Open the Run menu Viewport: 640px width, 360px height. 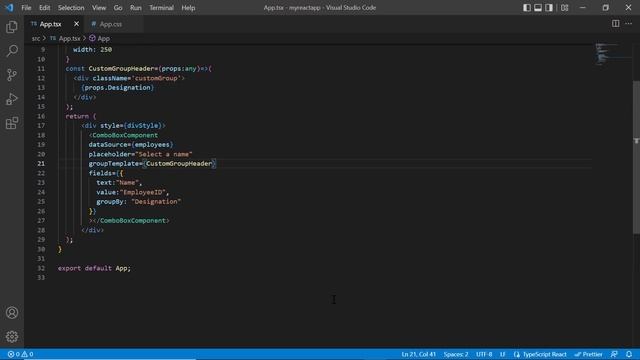click(x=136, y=8)
